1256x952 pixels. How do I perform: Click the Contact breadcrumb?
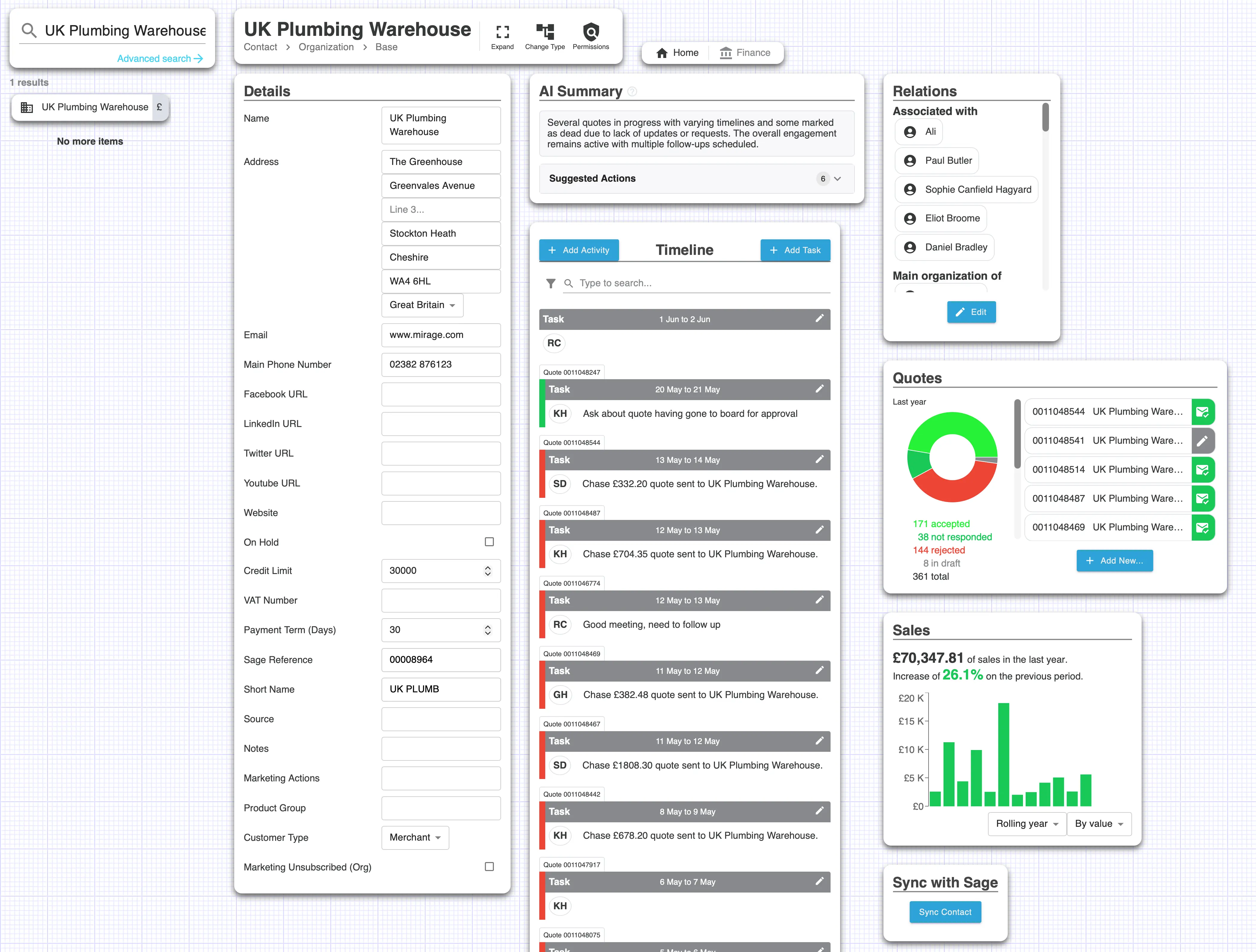(x=260, y=47)
